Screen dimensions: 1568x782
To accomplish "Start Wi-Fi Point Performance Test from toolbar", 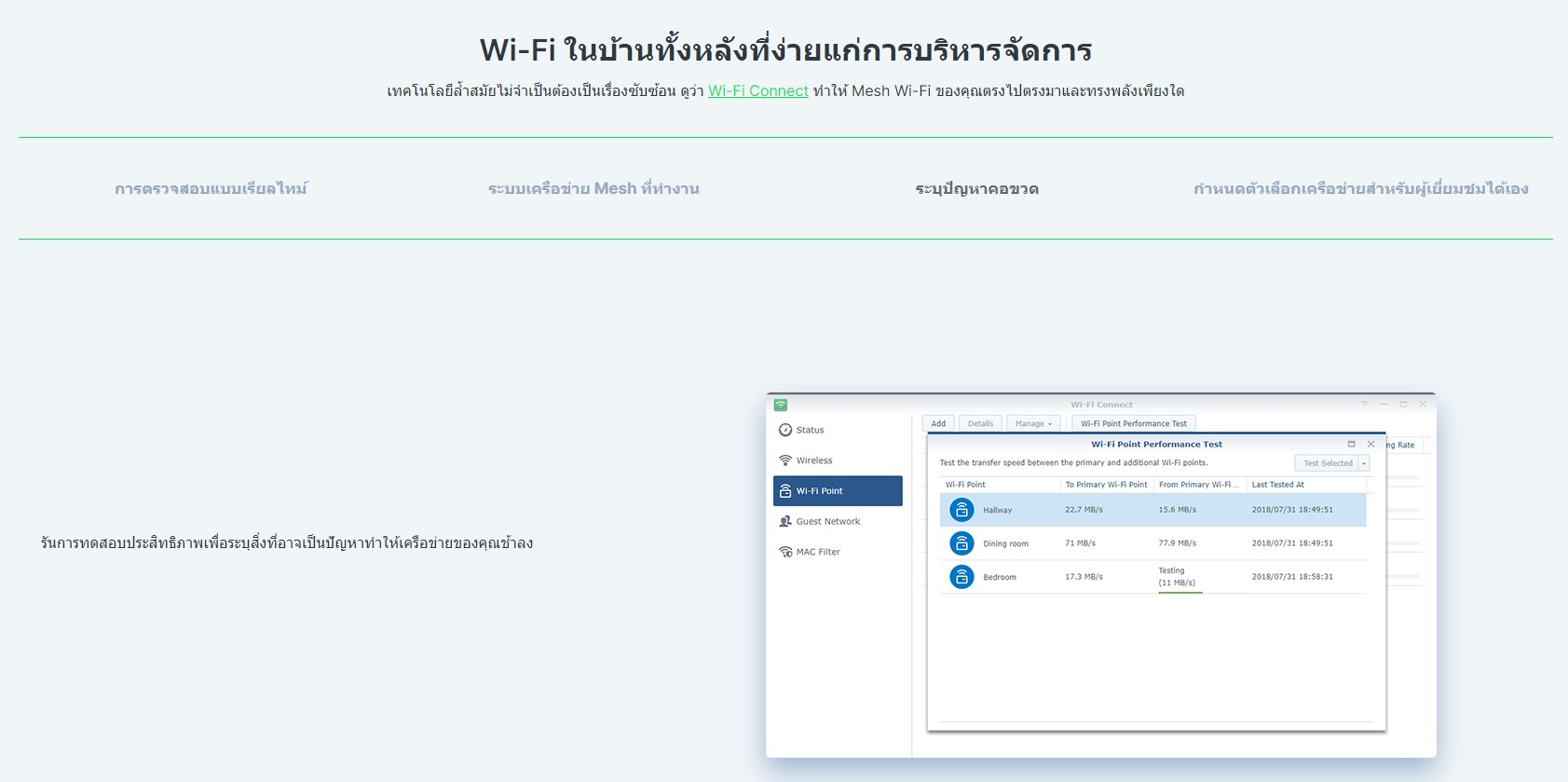I will coord(1134,423).
